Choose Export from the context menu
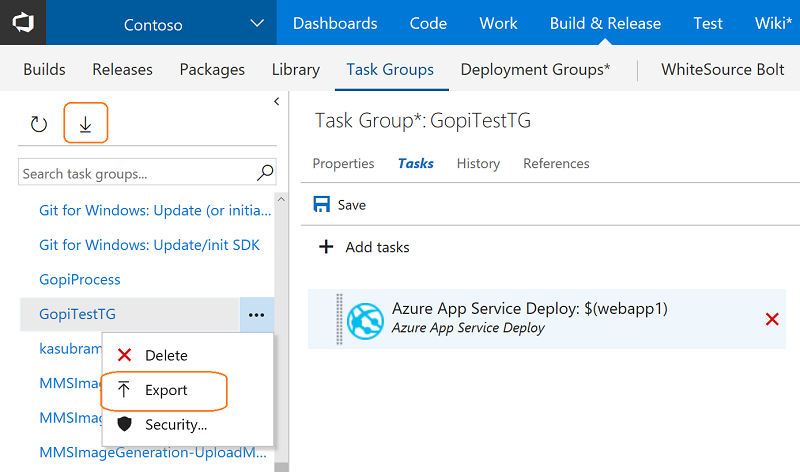The image size is (800, 472). click(x=164, y=390)
